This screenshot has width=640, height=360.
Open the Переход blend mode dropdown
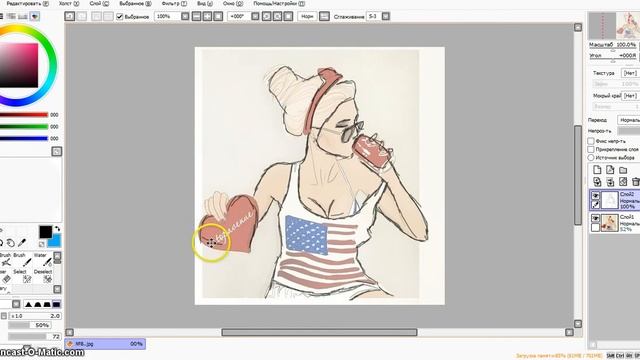click(x=629, y=120)
